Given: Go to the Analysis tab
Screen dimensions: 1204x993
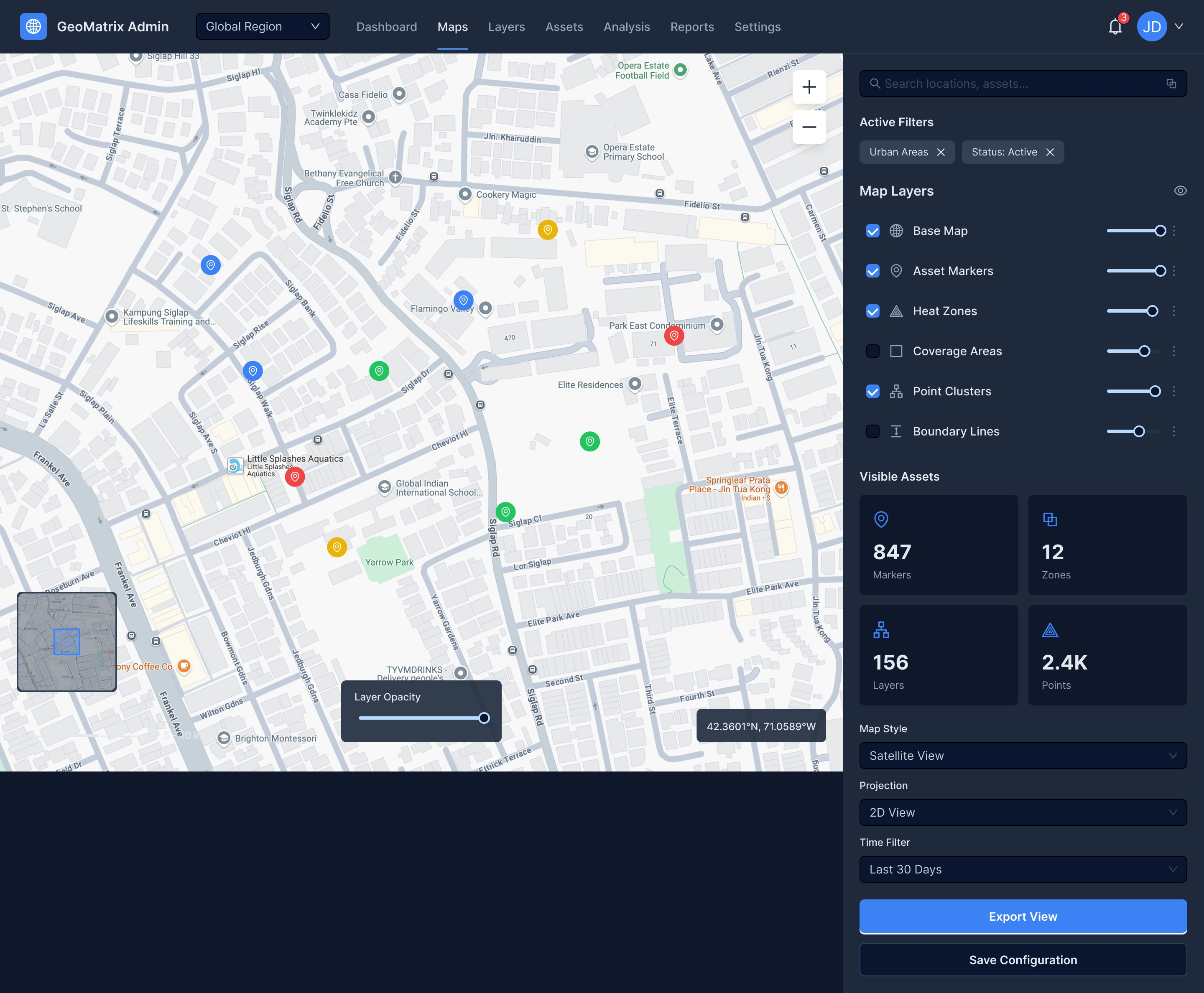Looking at the screenshot, I should pos(627,27).
